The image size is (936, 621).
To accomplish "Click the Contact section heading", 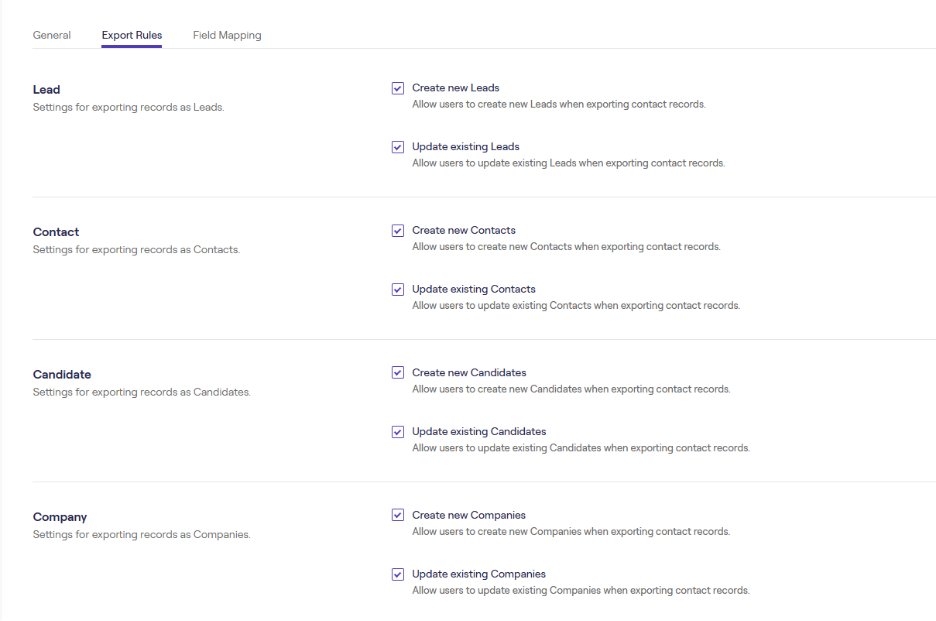I will 56,232.
